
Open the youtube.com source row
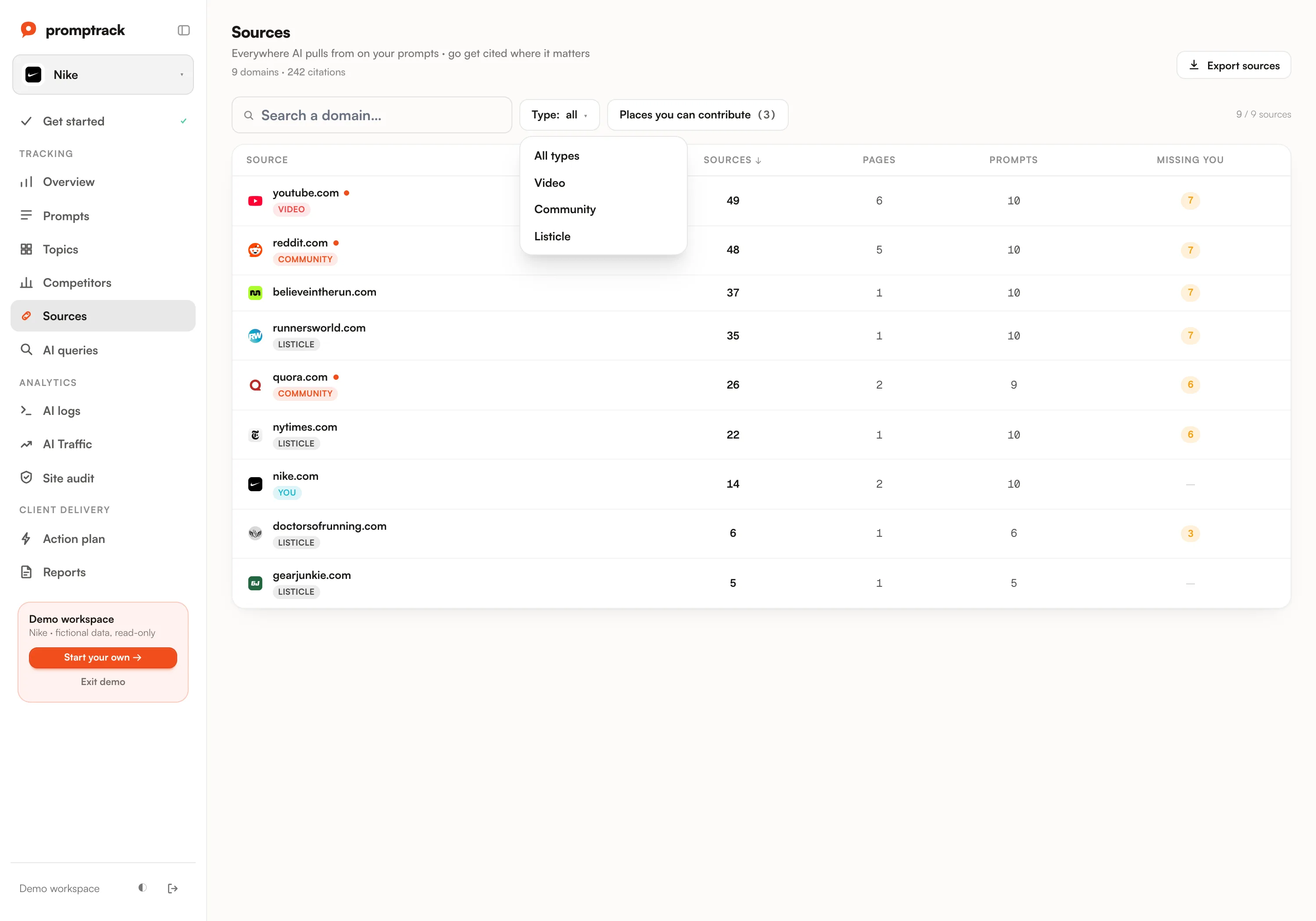(x=761, y=200)
